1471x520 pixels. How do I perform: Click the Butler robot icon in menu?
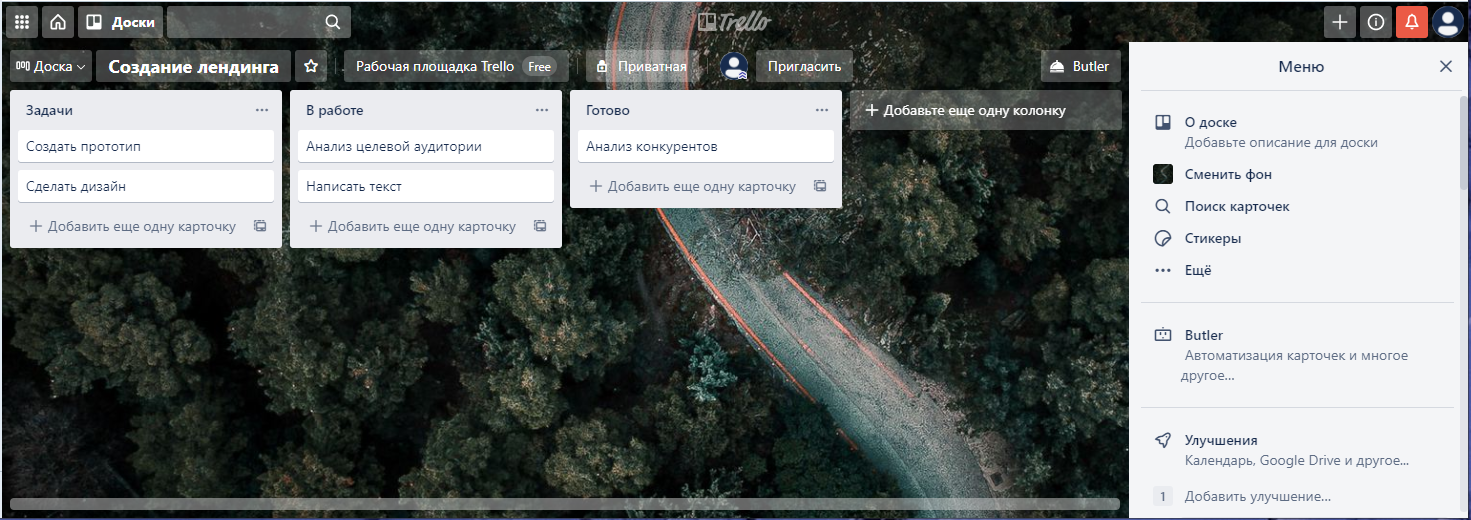pyautogui.click(x=1162, y=335)
